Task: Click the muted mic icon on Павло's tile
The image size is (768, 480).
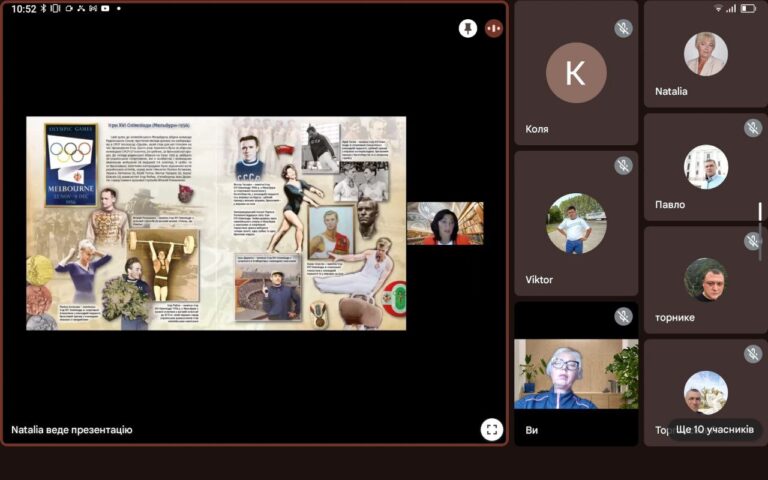Action: (753, 128)
